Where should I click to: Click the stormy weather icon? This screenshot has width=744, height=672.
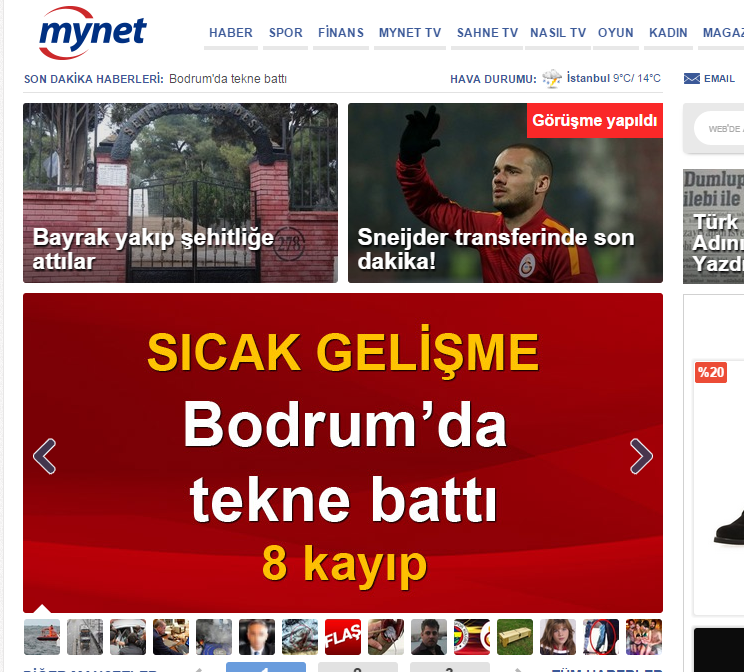click(552, 78)
